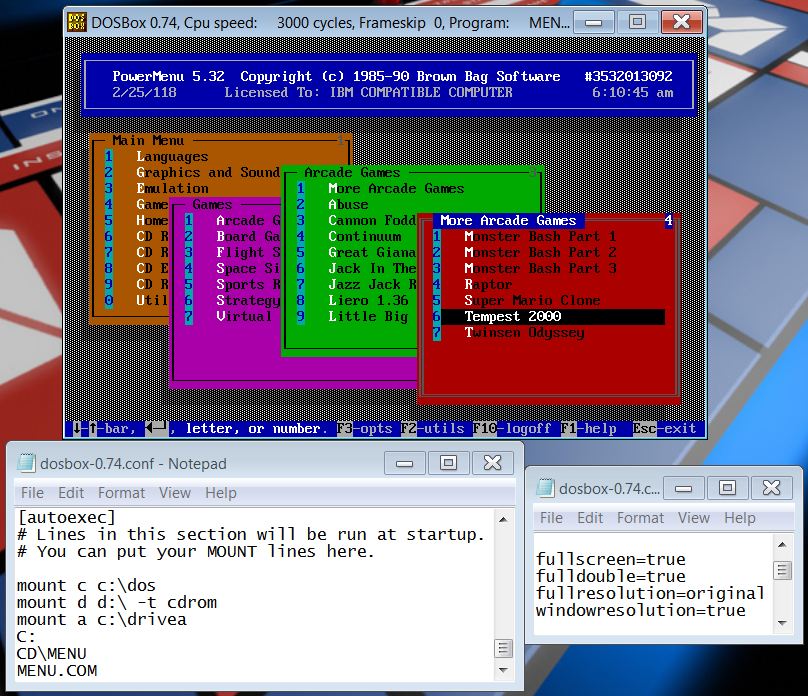Image resolution: width=808 pixels, height=696 pixels.
Task: Select Super Mario Clone entry
Action: (x=532, y=300)
